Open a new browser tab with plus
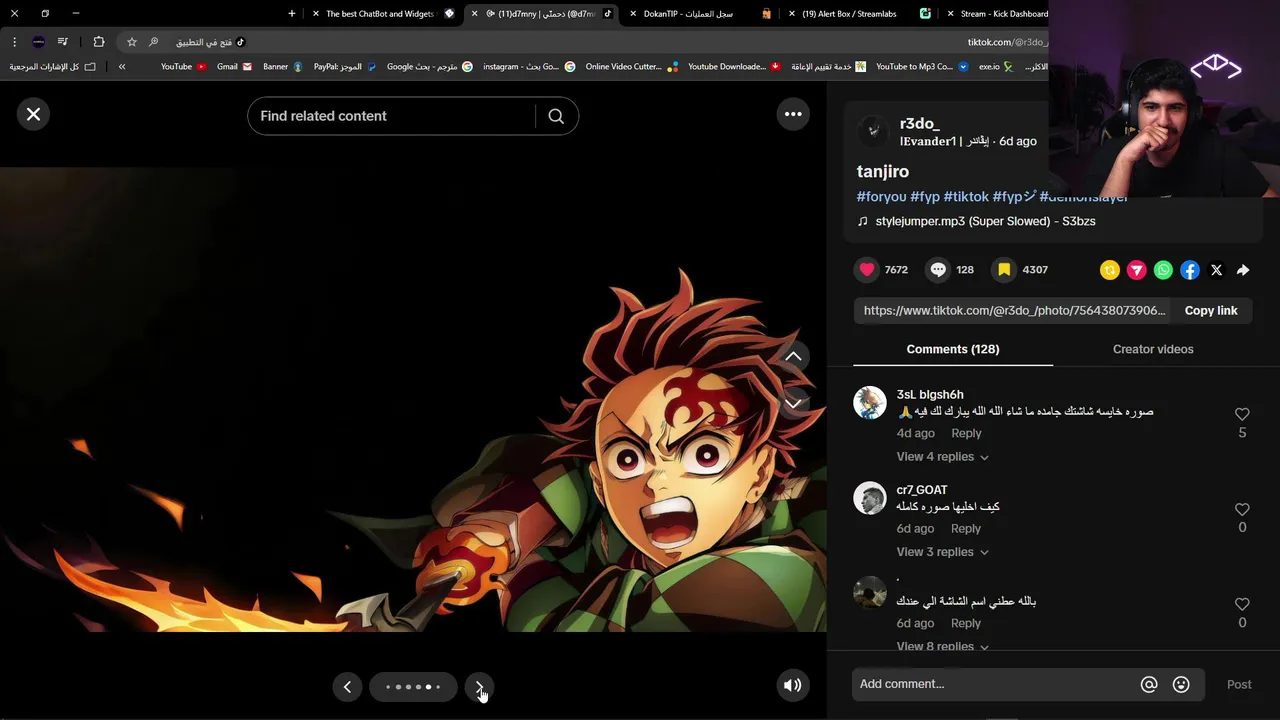Viewport: 1280px width, 720px height. coord(292,13)
